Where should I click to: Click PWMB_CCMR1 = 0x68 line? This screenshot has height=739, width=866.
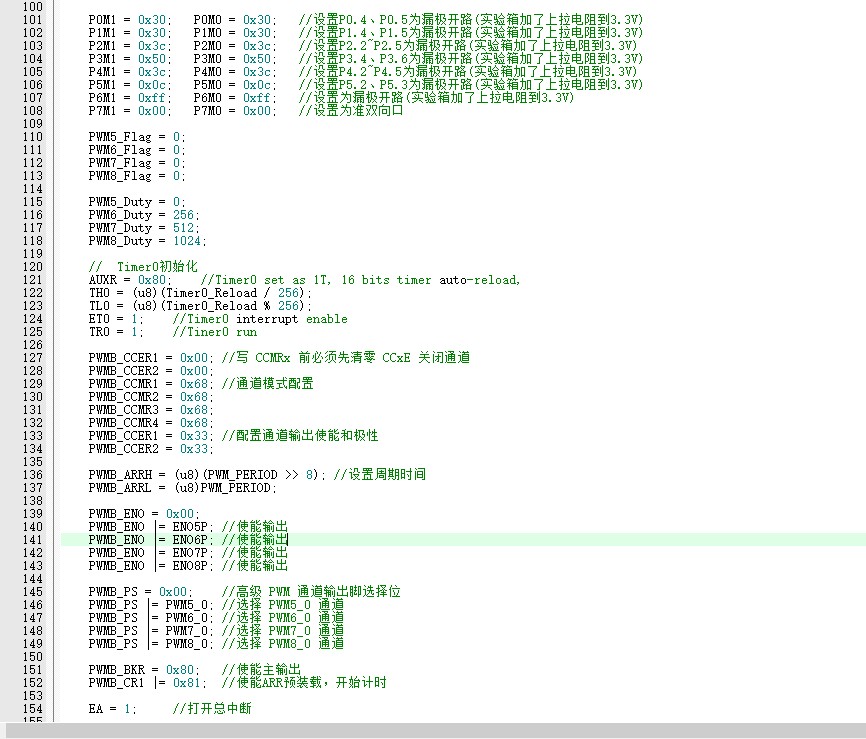[x=151, y=384]
